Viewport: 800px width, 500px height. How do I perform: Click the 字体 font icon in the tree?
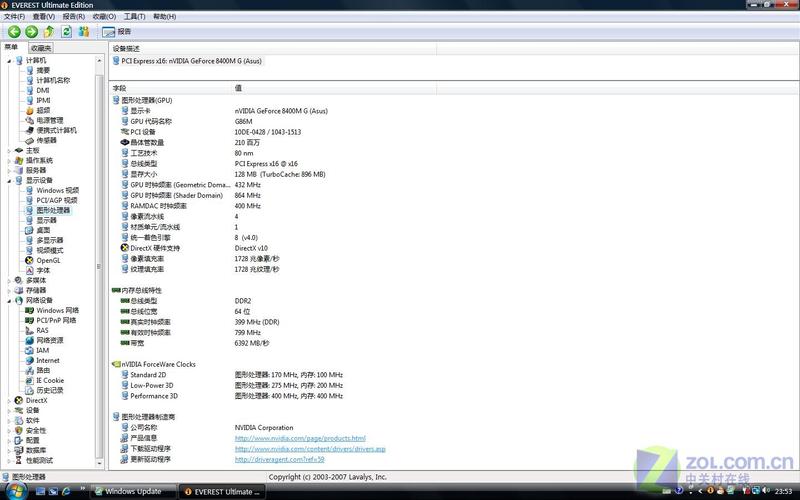(x=30, y=270)
